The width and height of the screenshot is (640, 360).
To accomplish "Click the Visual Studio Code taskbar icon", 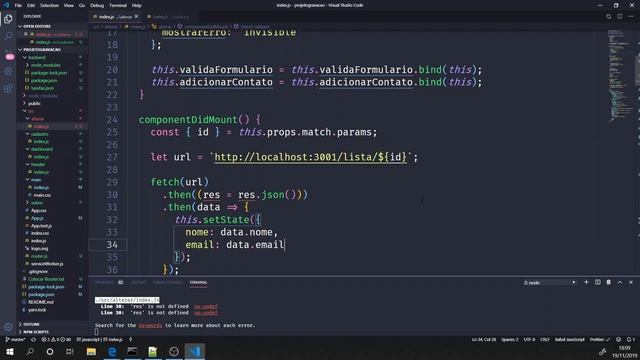I will pos(195,351).
